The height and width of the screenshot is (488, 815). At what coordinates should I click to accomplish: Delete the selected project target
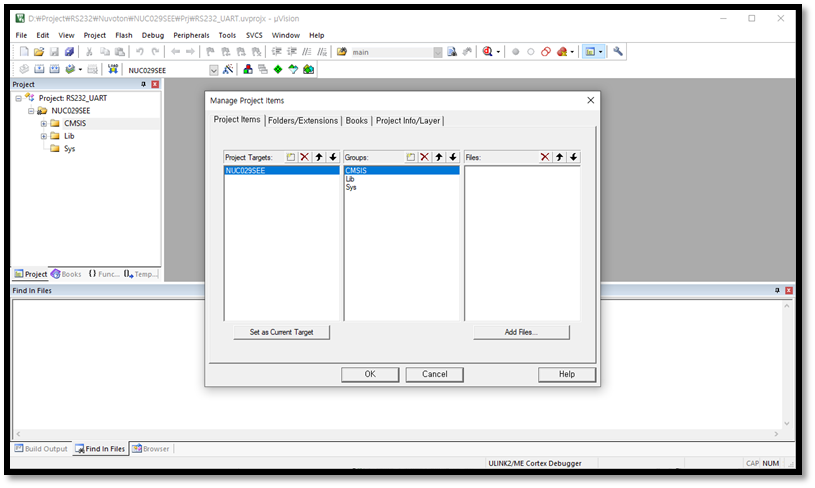coord(305,157)
